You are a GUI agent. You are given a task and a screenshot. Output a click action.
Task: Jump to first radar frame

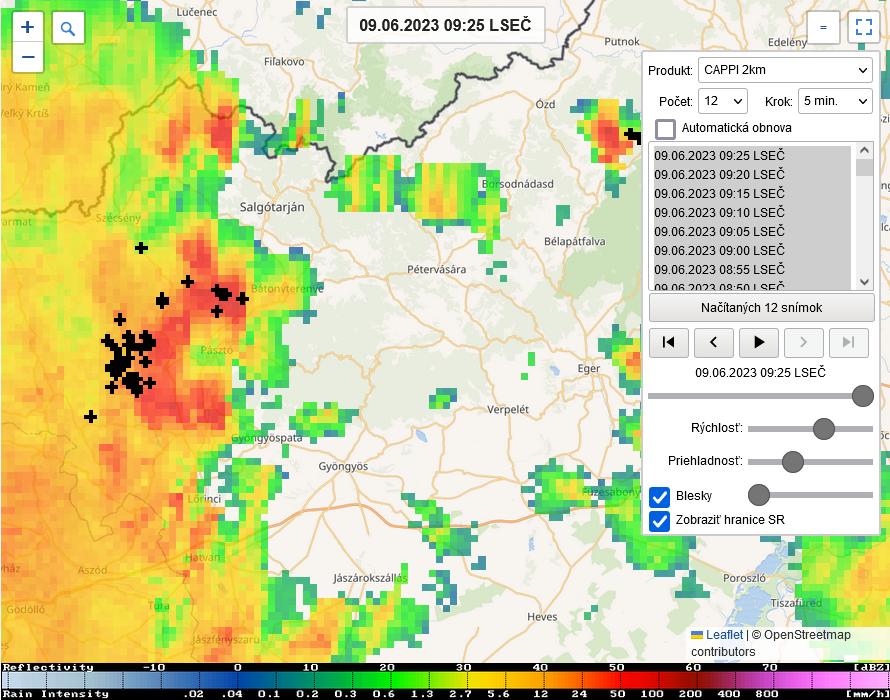coord(669,342)
